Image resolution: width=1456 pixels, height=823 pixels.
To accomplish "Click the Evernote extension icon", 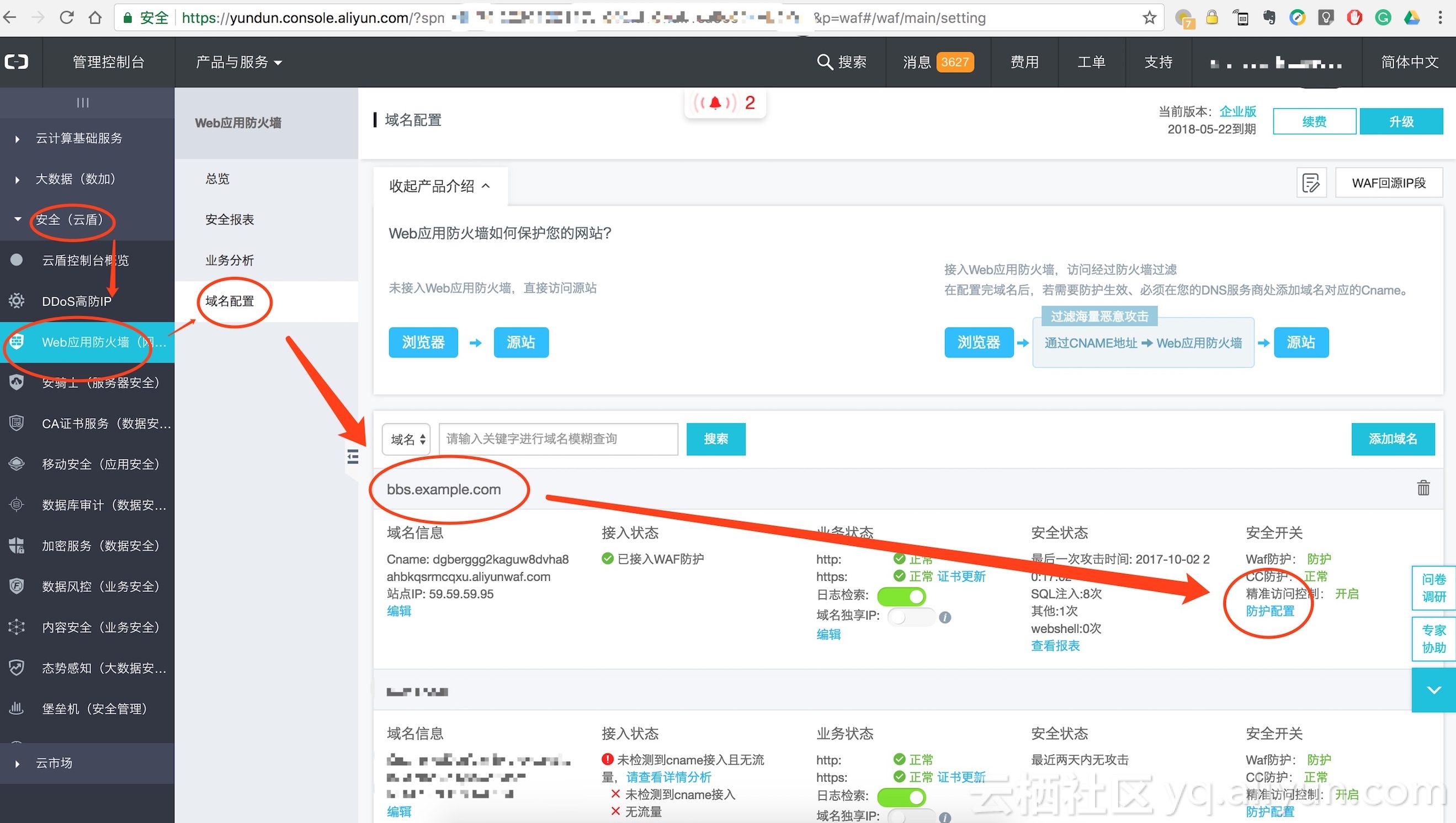I will pyautogui.click(x=1269, y=18).
